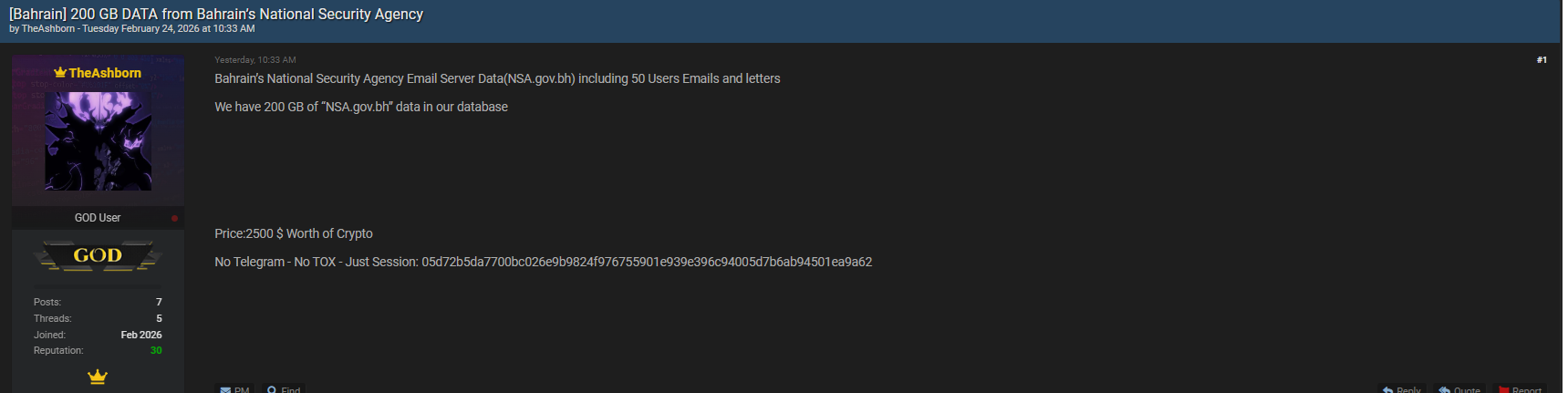
Task: Click the Threads count value 5
Action: coord(159,318)
